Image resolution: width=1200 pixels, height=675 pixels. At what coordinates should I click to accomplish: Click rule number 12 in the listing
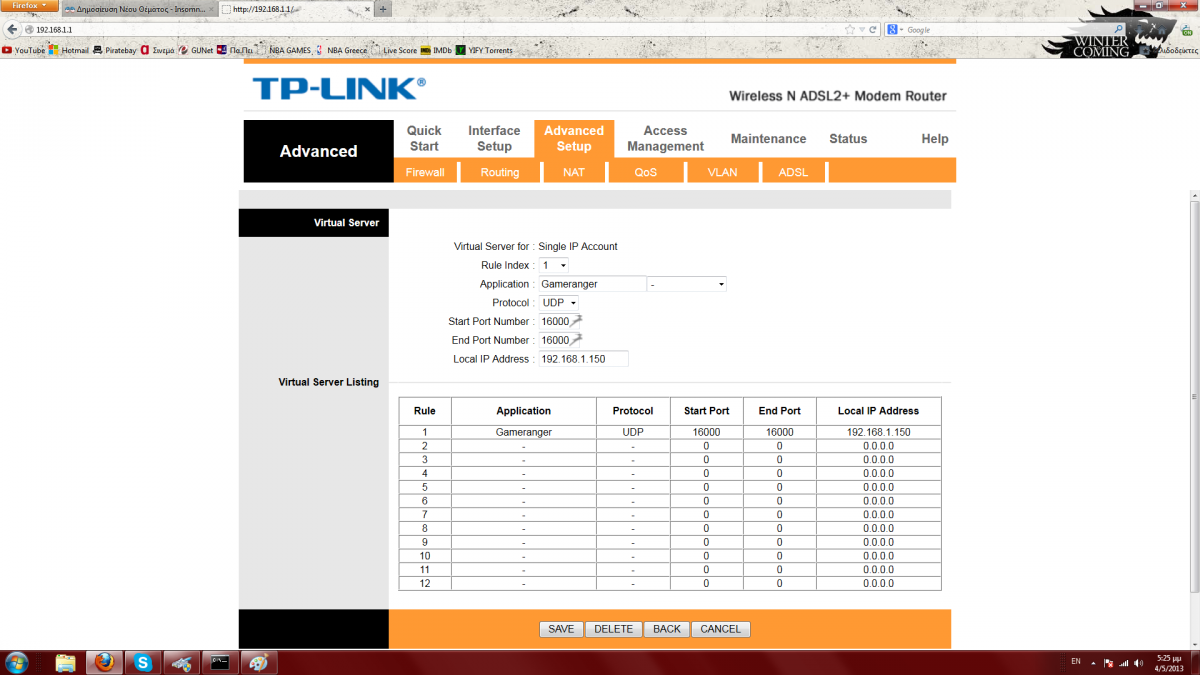click(x=424, y=583)
